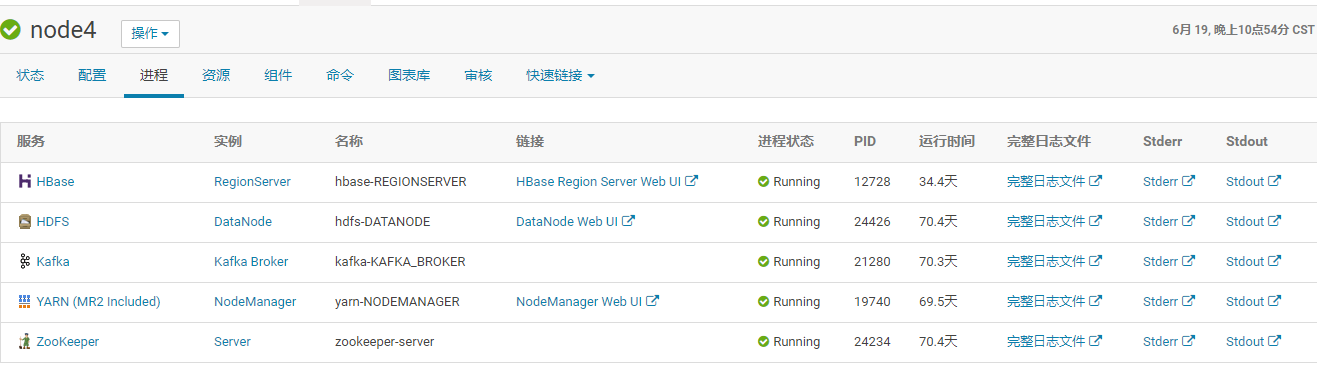Open the 操作 dropdown button
The image size is (1317, 367).
tap(150, 34)
